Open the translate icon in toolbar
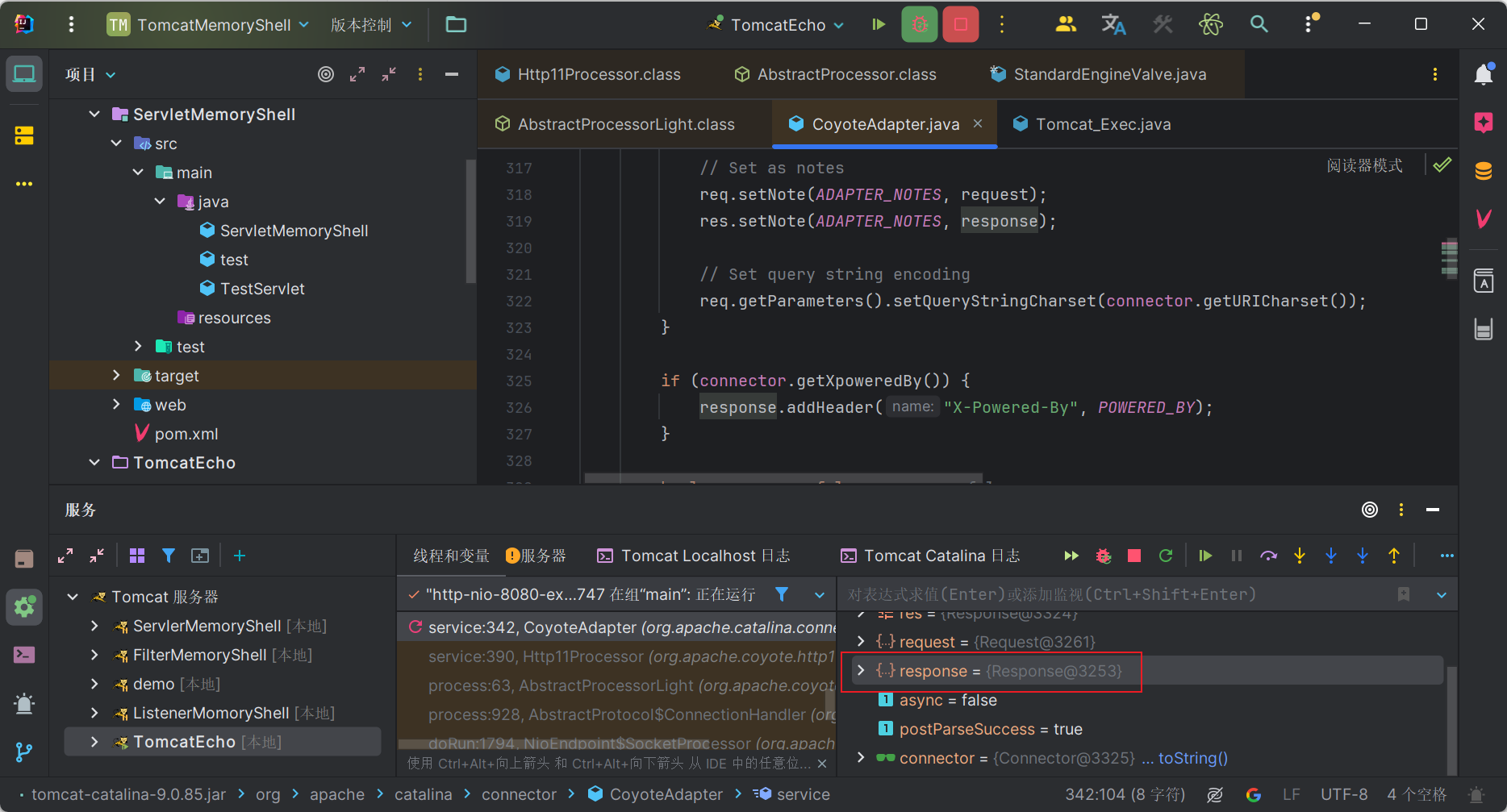This screenshot has height=812, width=1507. click(x=1114, y=25)
